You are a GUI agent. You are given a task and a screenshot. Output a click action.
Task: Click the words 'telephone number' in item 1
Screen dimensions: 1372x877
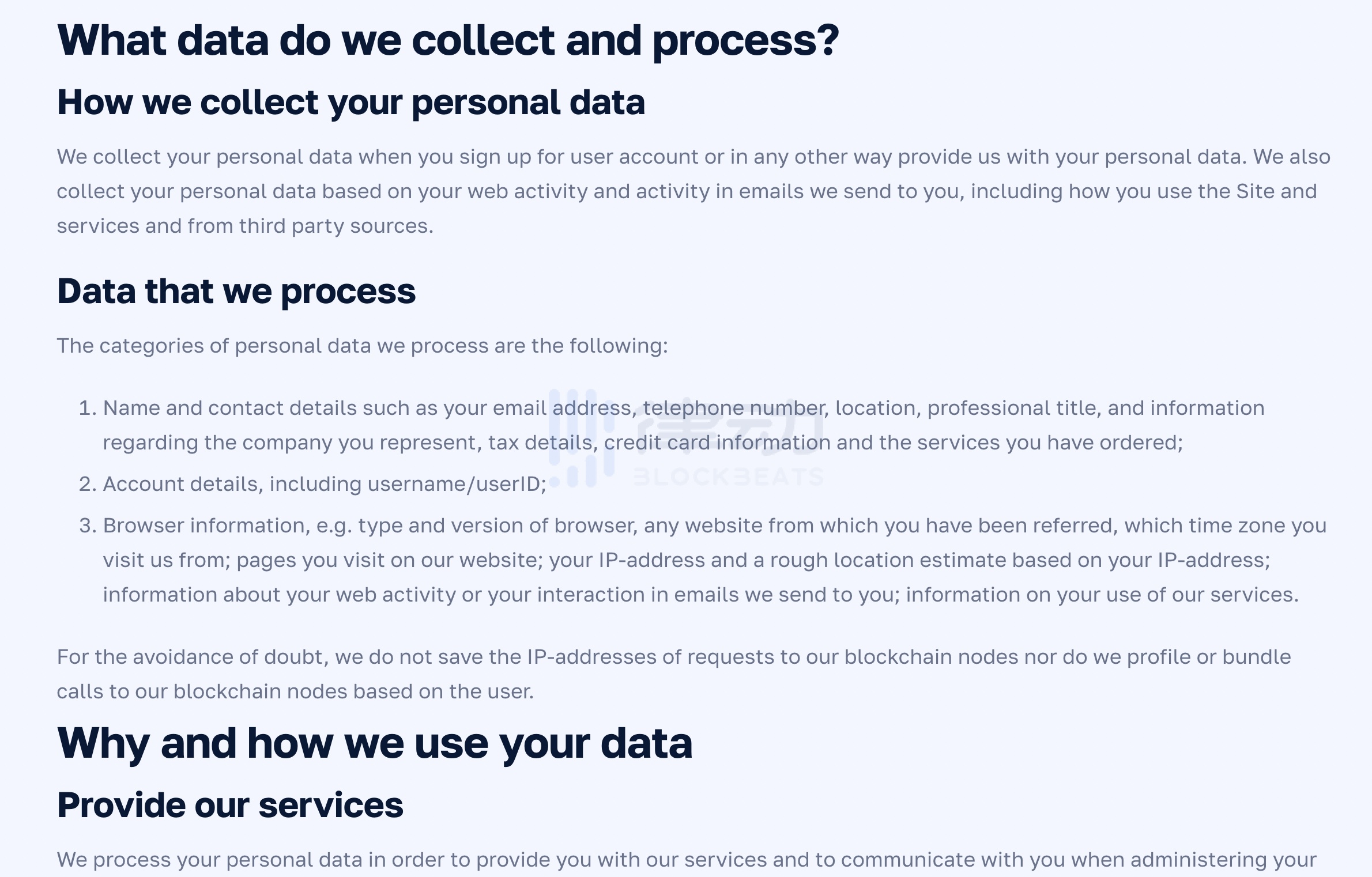735,408
